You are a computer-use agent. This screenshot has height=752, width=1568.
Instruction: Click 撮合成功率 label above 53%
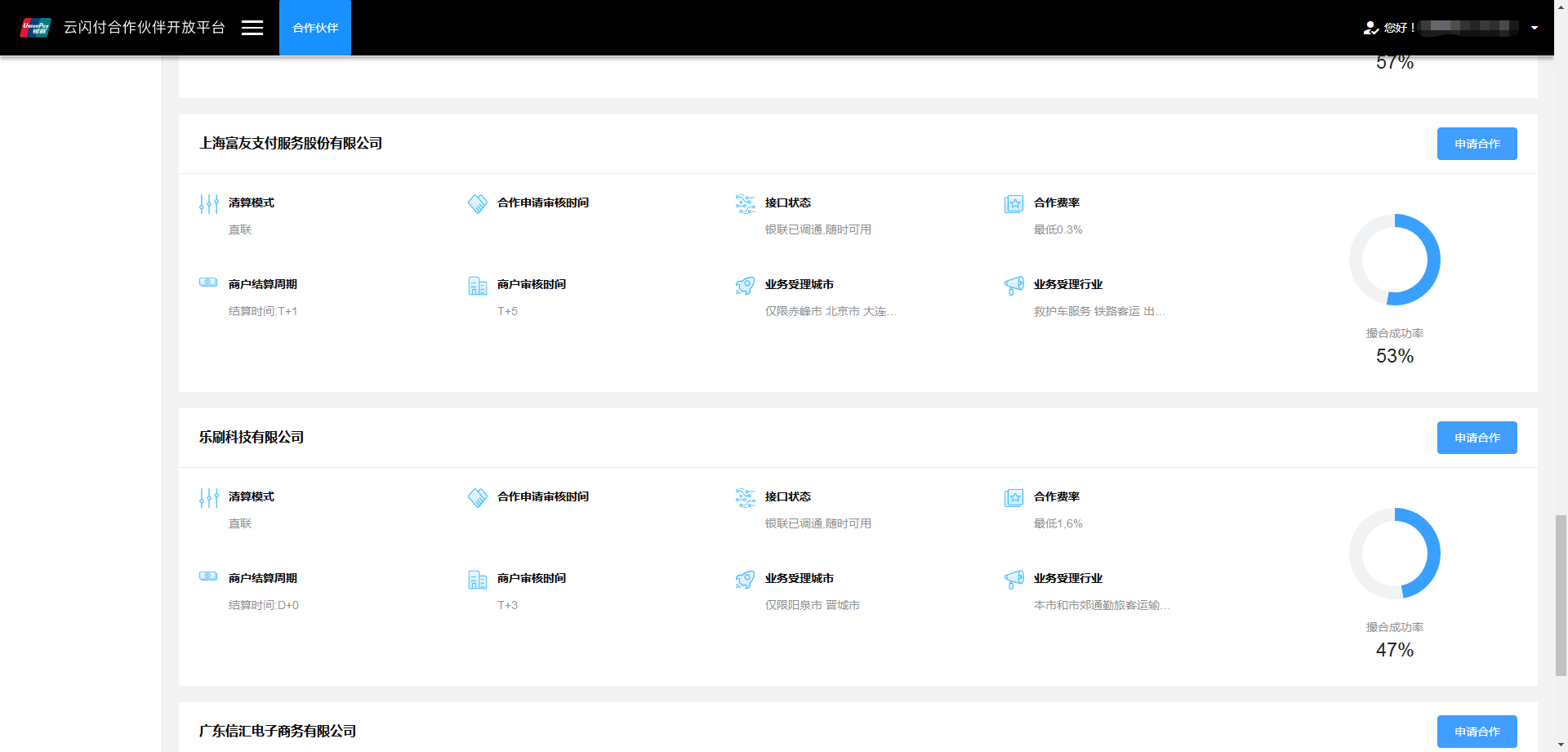[1395, 333]
